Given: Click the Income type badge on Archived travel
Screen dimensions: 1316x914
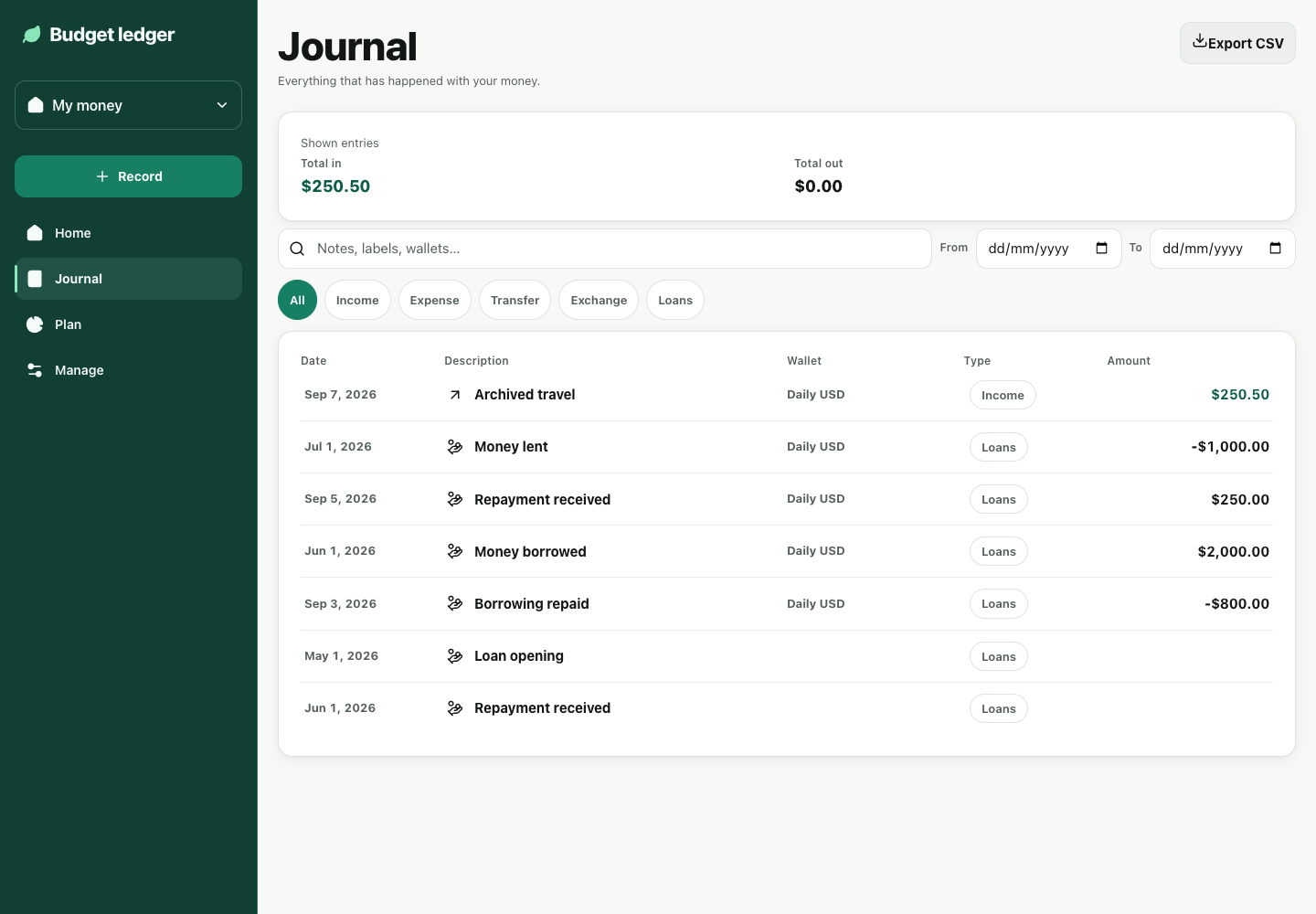Looking at the screenshot, I should (x=1003, y=395).
